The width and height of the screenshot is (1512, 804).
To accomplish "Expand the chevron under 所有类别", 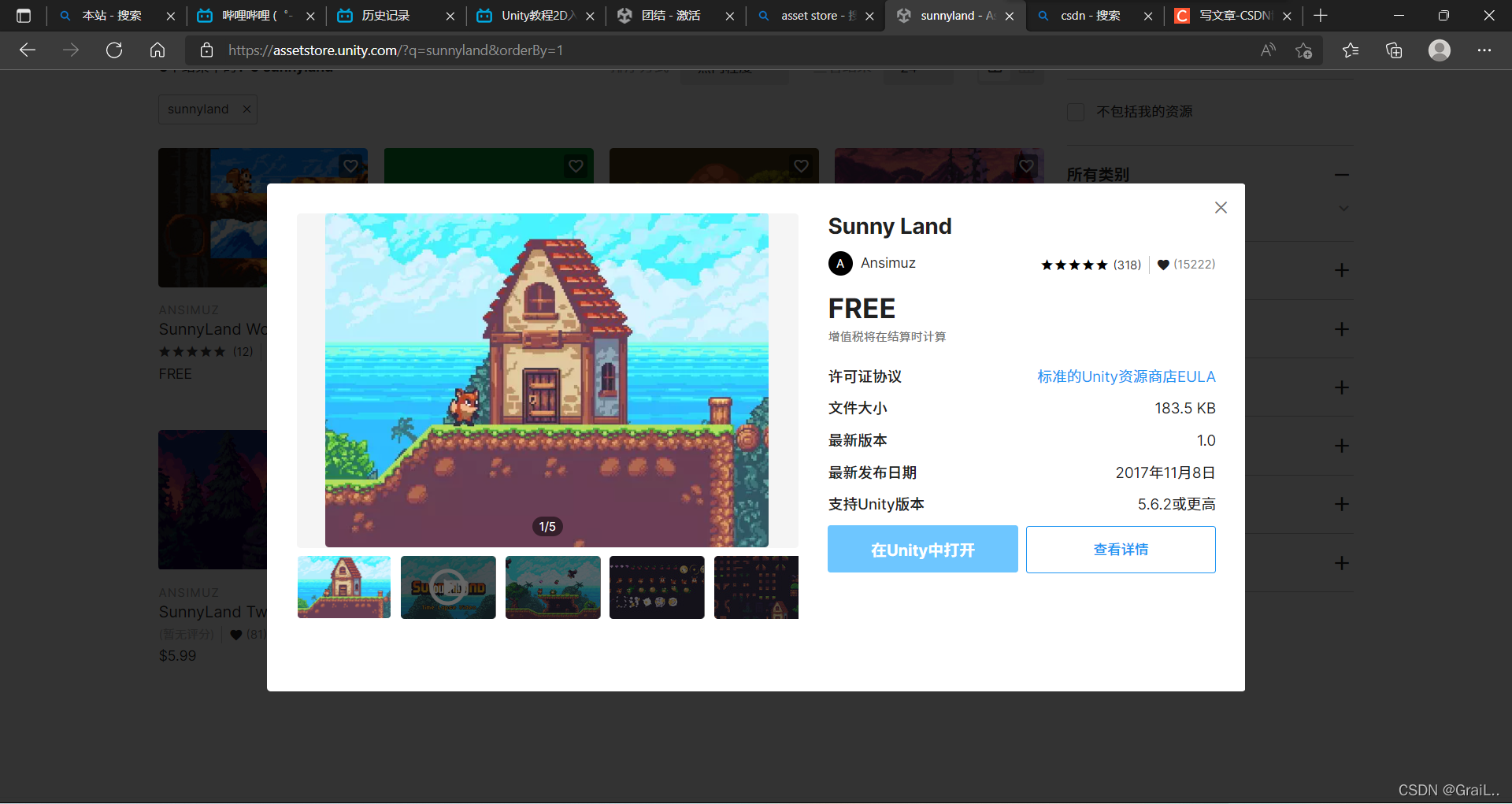I will [1343, 209].
